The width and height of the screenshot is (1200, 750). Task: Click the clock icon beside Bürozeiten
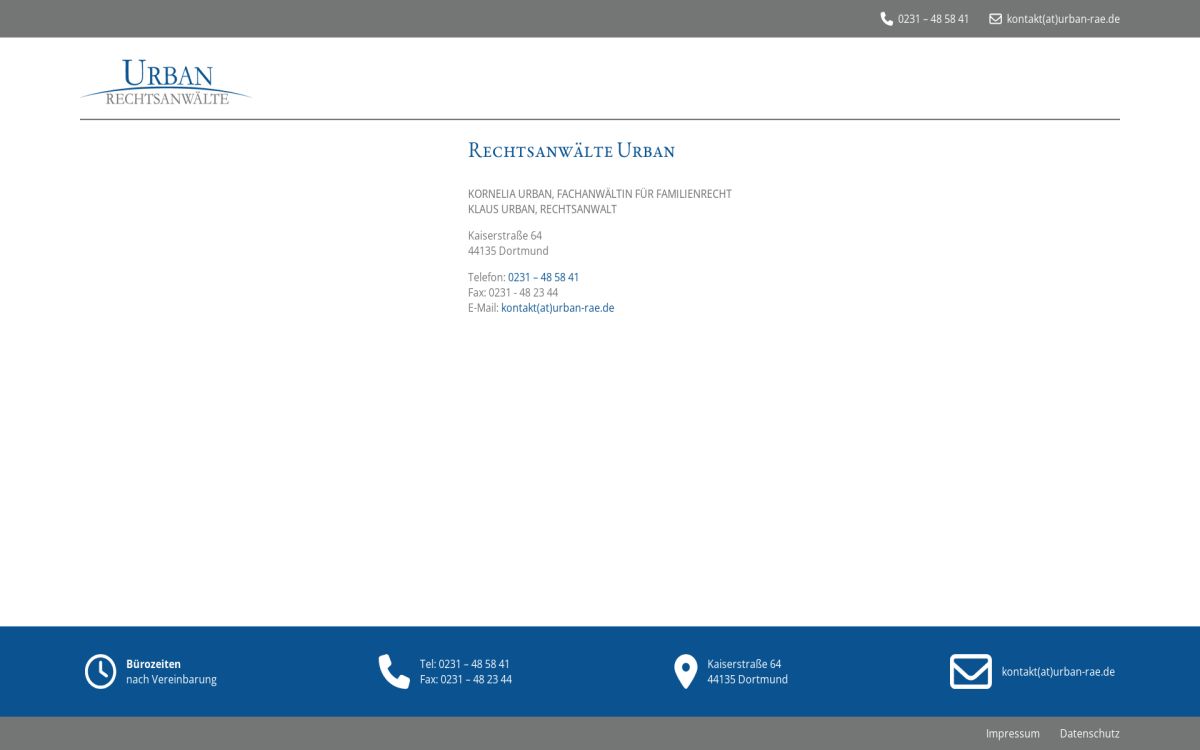click(100, 671)
